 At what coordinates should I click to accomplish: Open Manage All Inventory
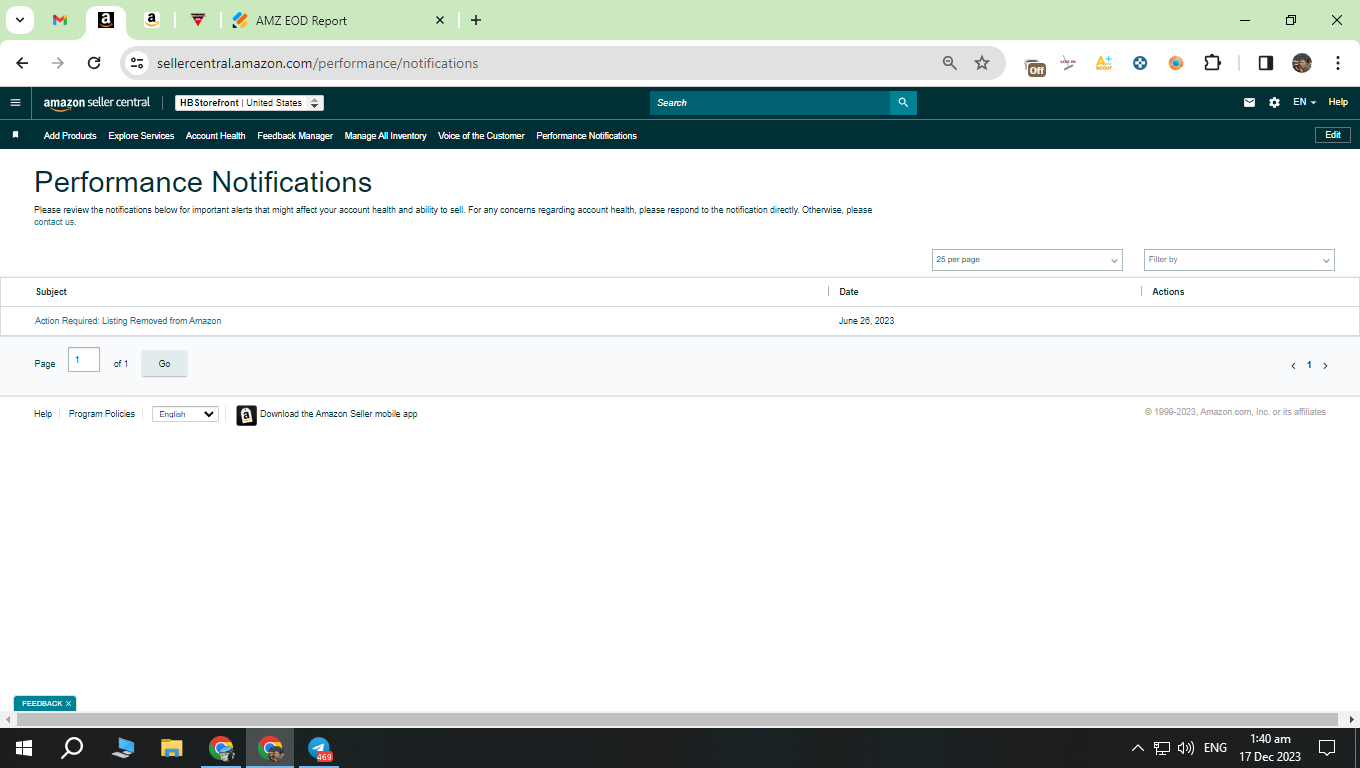(385, 136)
